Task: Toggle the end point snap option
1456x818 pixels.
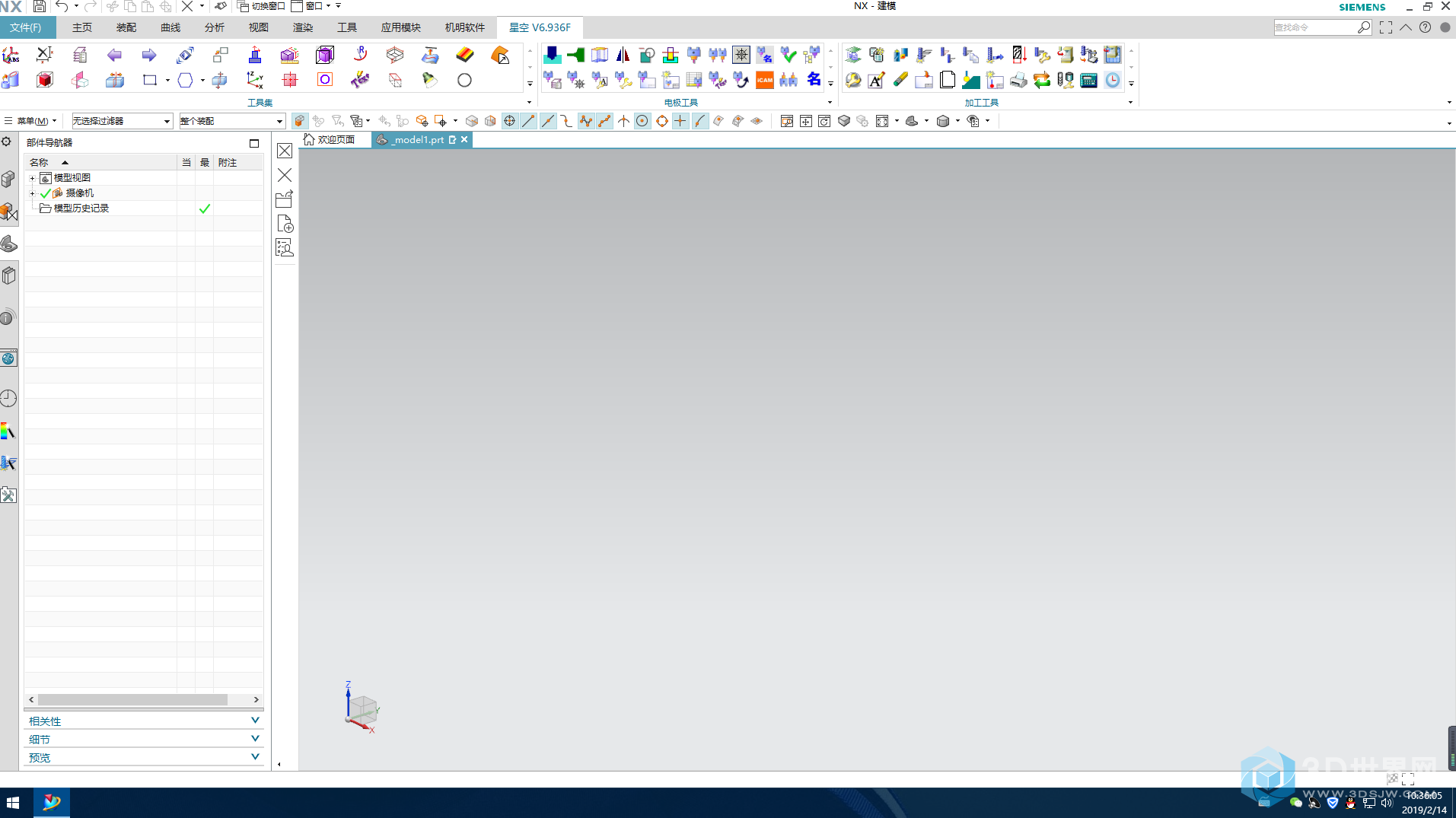Action: point(529,121)
